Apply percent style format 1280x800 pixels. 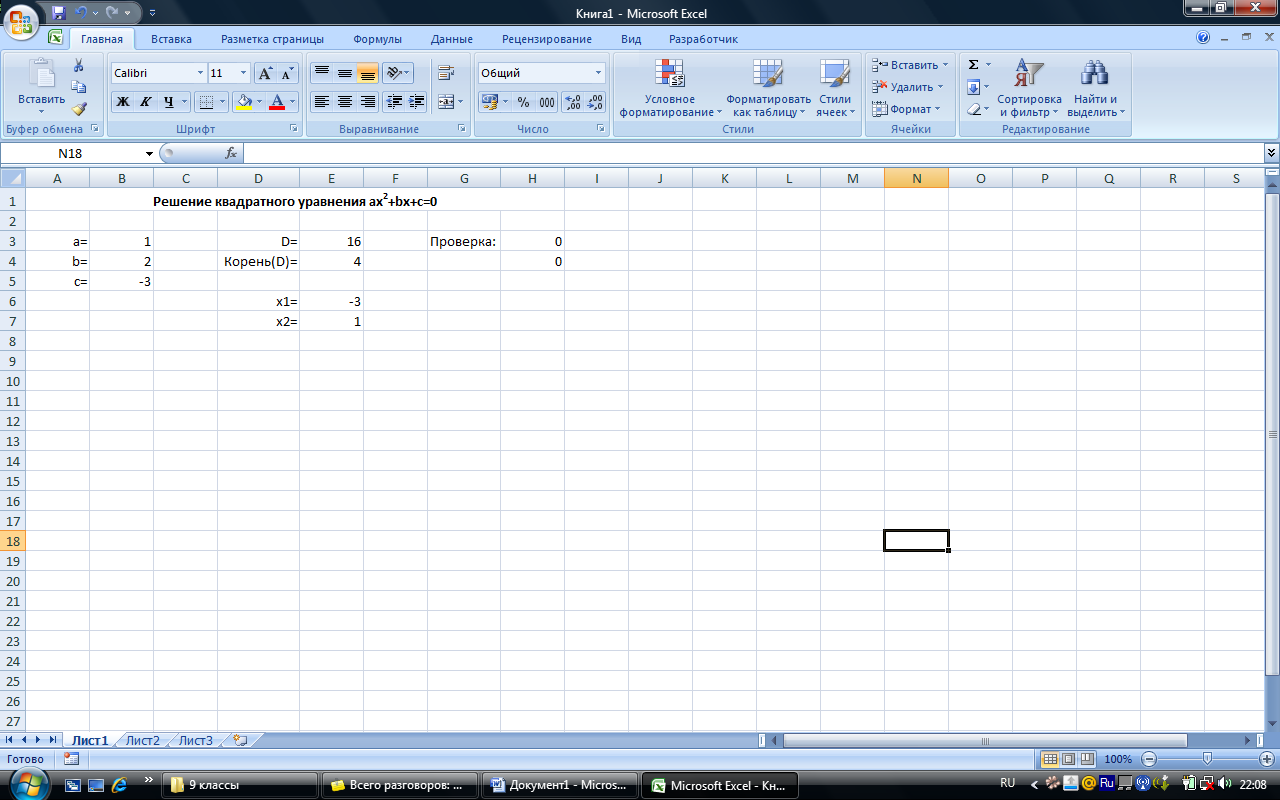tap(523, 102)
